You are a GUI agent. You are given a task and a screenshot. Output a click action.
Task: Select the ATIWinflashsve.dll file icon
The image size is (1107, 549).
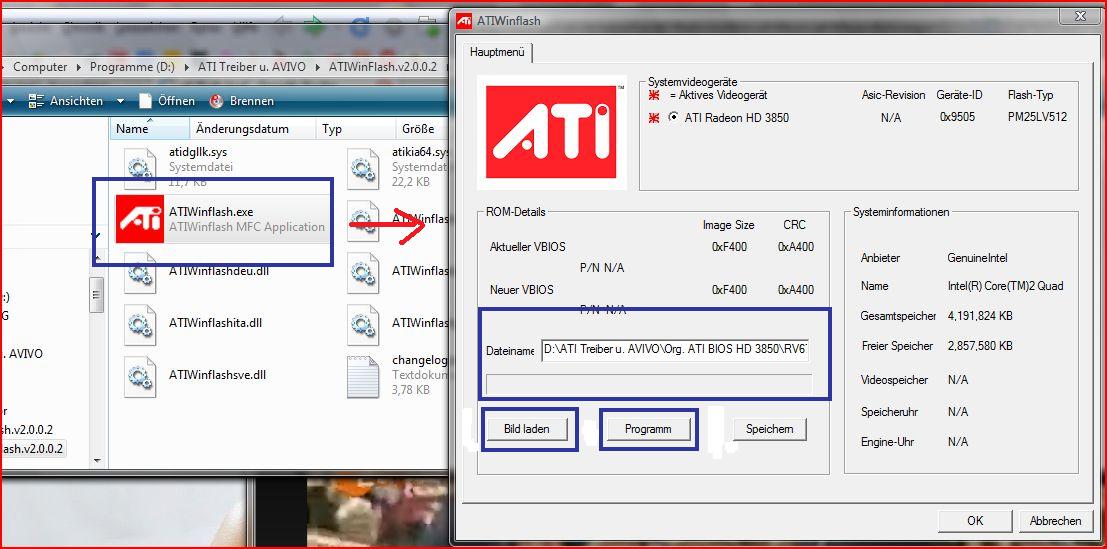coord(140,377)
